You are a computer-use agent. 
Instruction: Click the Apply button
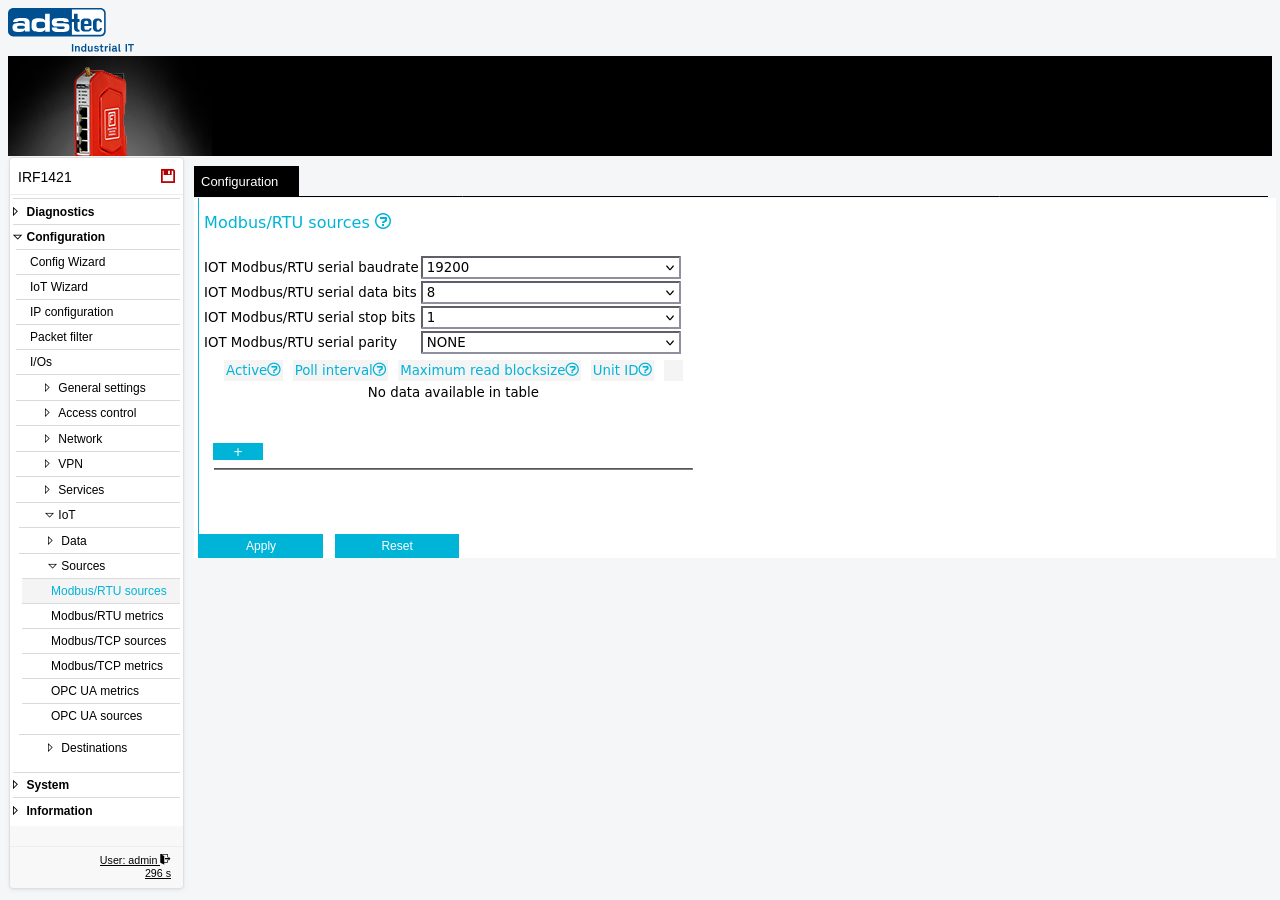[261, 546]
